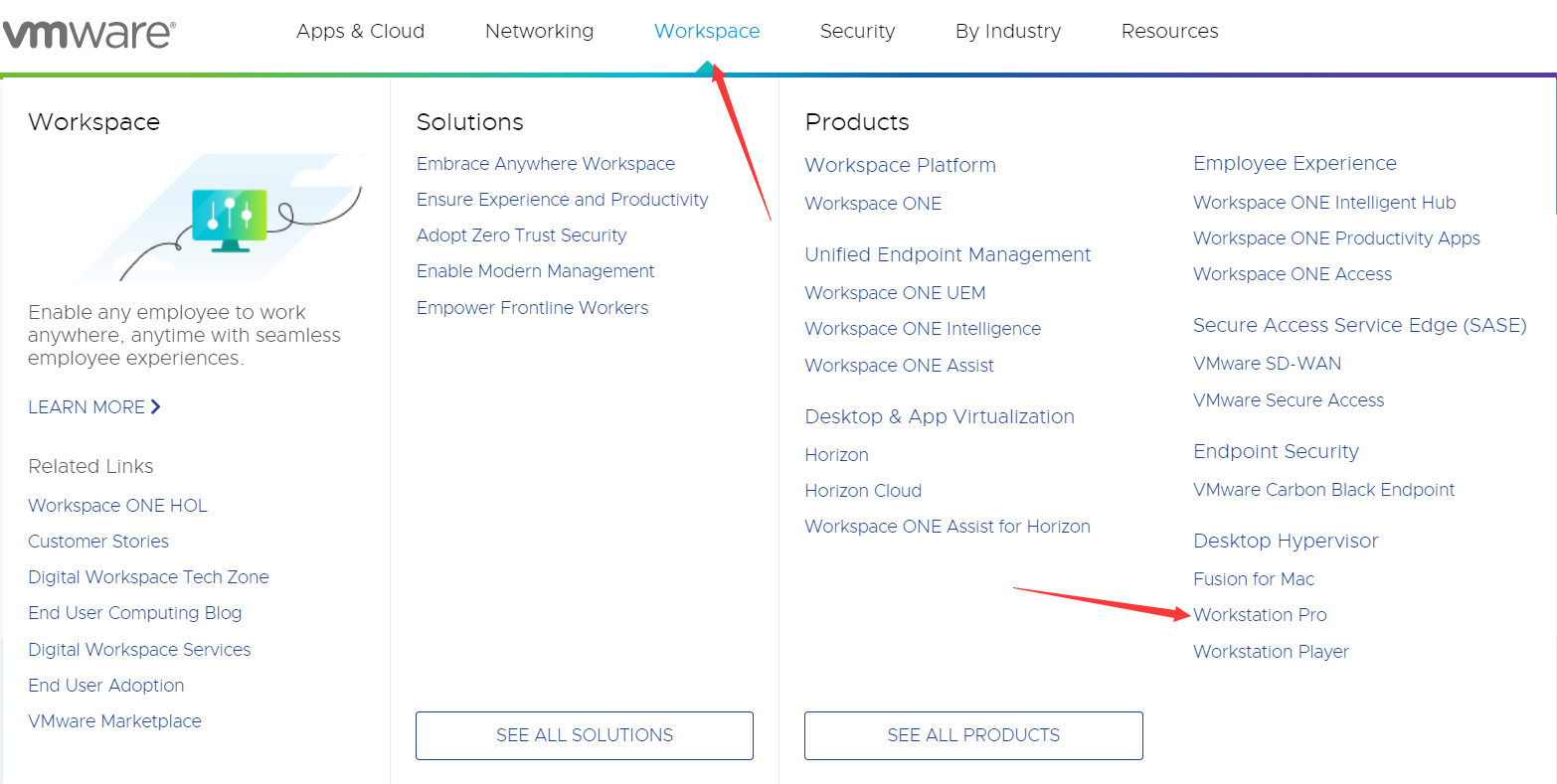Image resolution: width=1557 pixels, height=784 pixels.
Task: Open the Horizon product link
Action: click(837, 455)
